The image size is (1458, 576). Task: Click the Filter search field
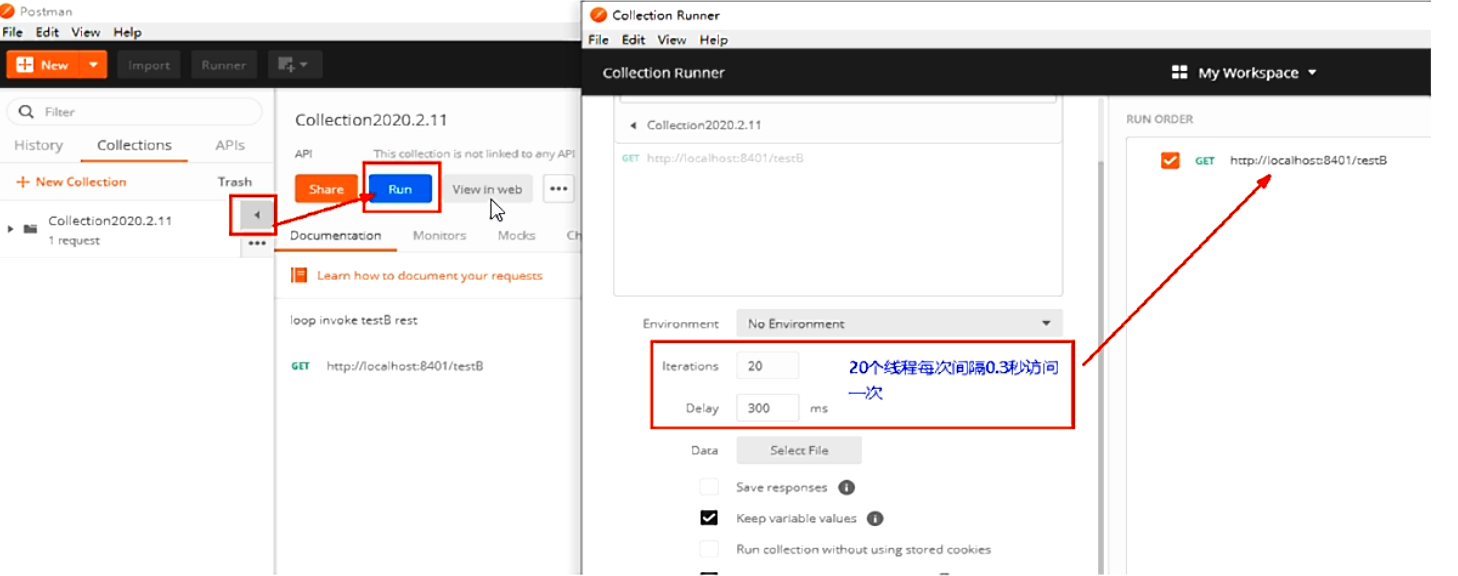135,112
